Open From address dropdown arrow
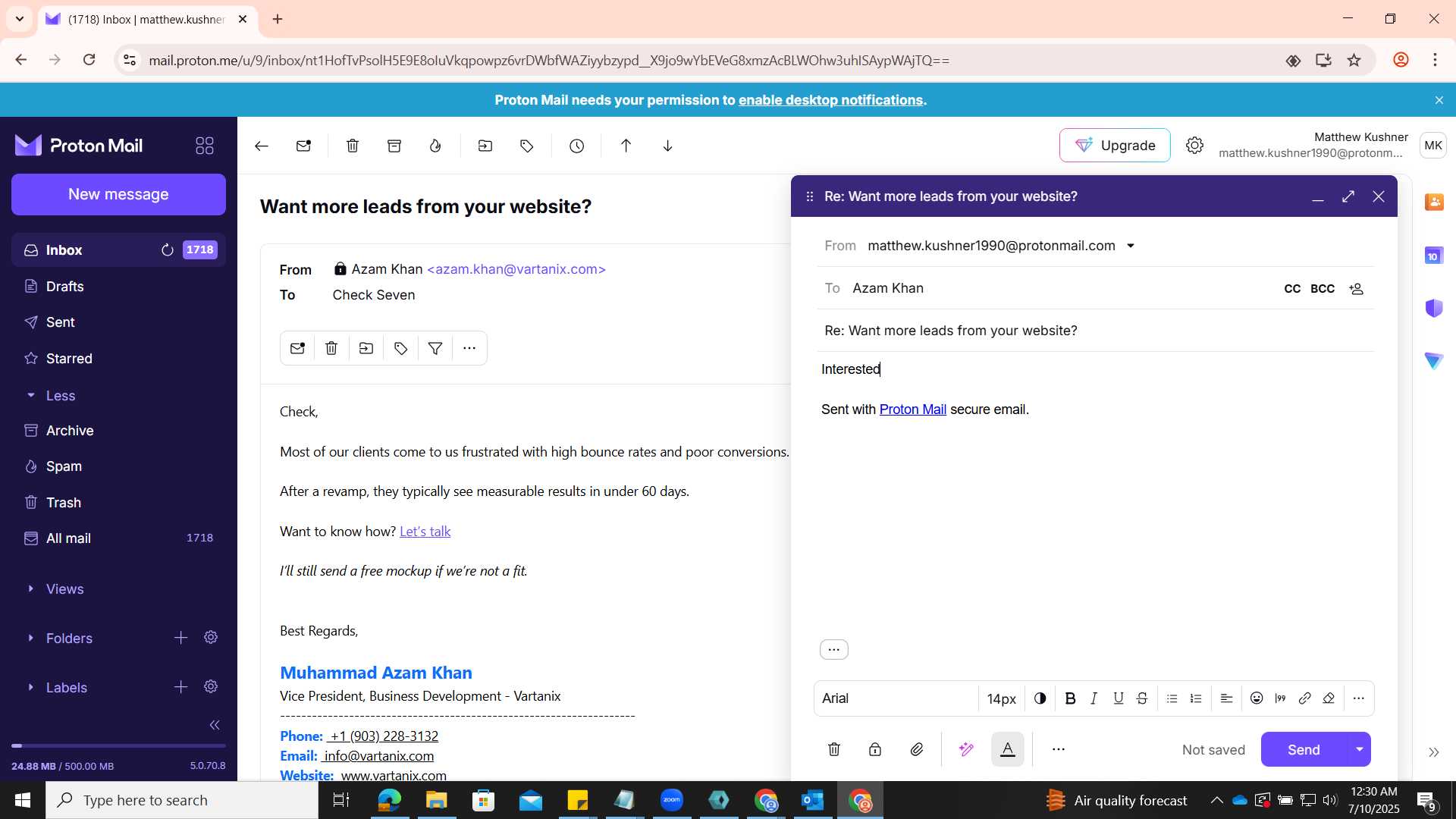This screenshot has width=1456, height=819. [x=1131, y=246]
